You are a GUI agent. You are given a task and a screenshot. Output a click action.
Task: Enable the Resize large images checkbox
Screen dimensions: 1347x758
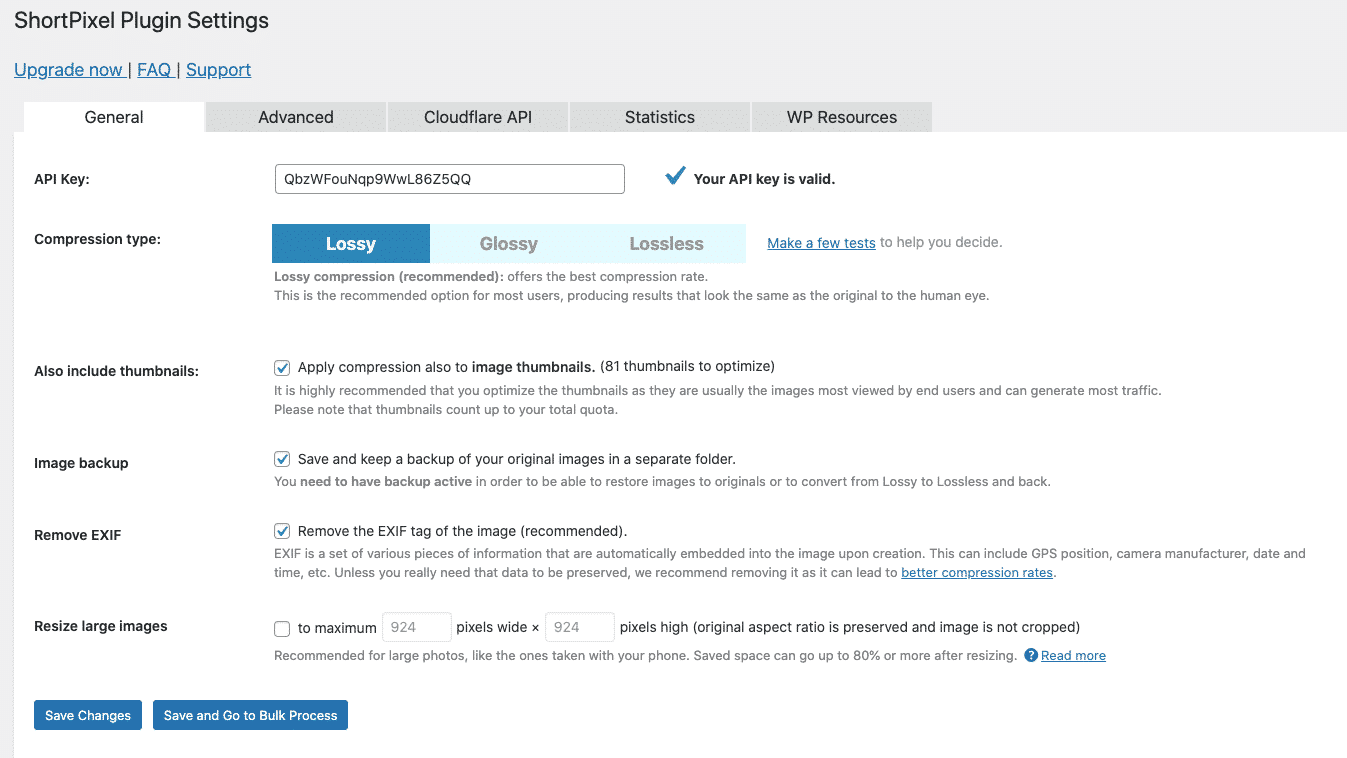tap(282, 629)
